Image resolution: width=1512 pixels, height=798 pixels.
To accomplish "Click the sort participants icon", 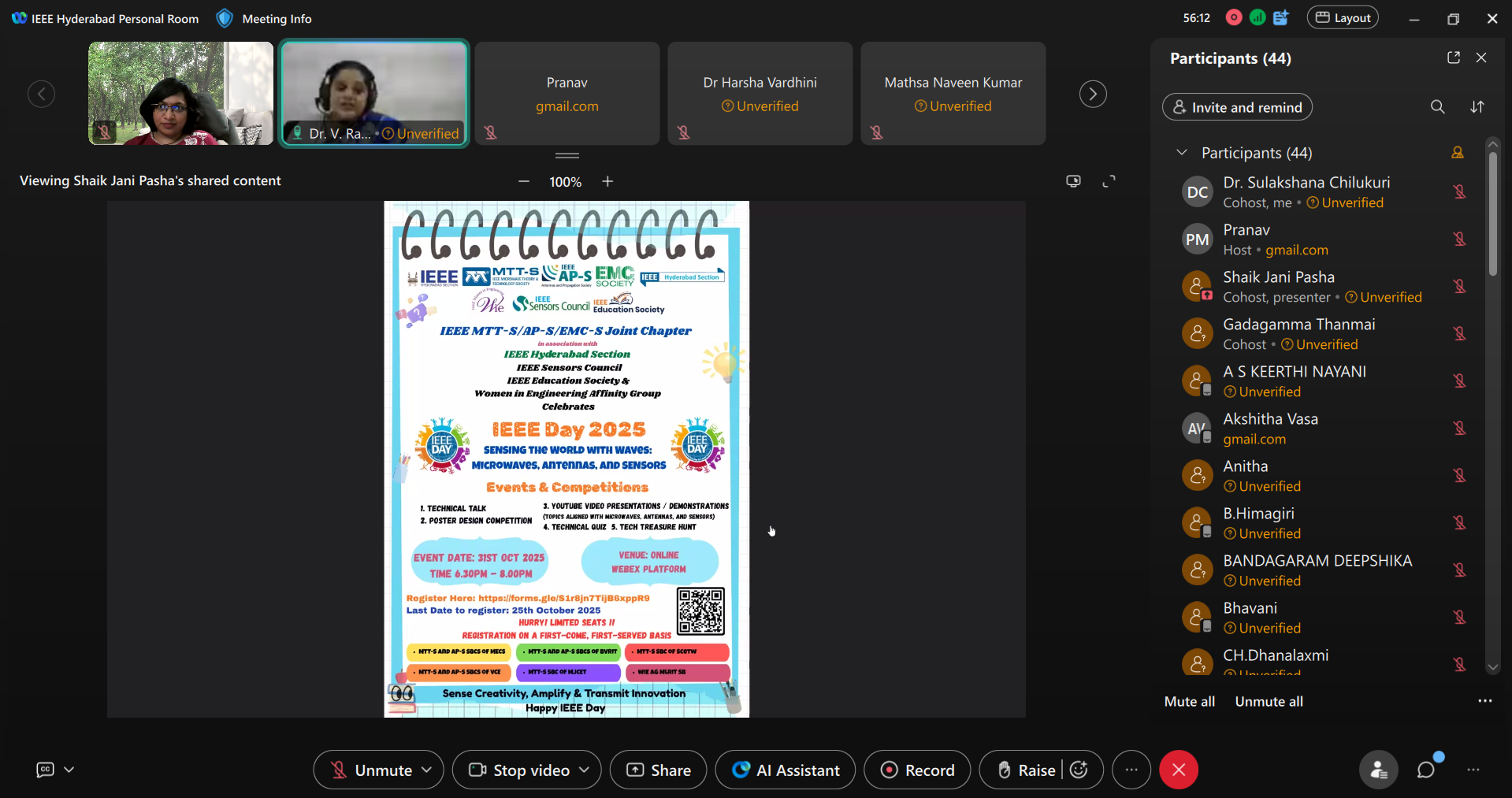I will tap(1477, 107).
